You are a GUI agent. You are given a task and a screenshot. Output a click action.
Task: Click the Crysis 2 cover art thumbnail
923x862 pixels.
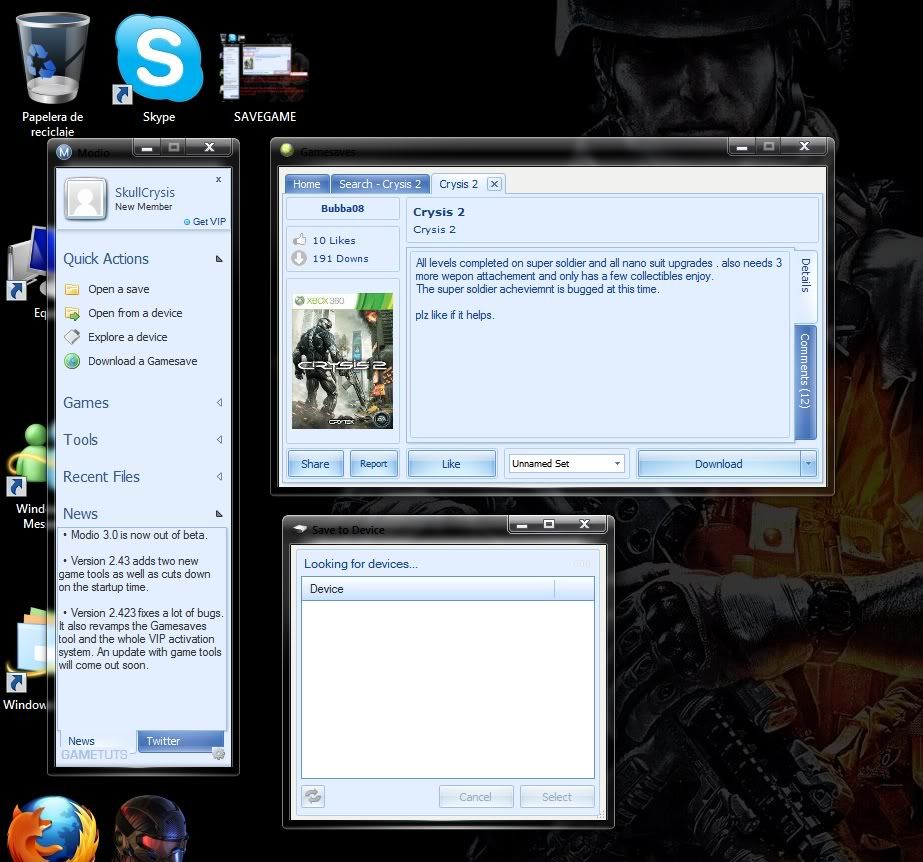point(343,361)
